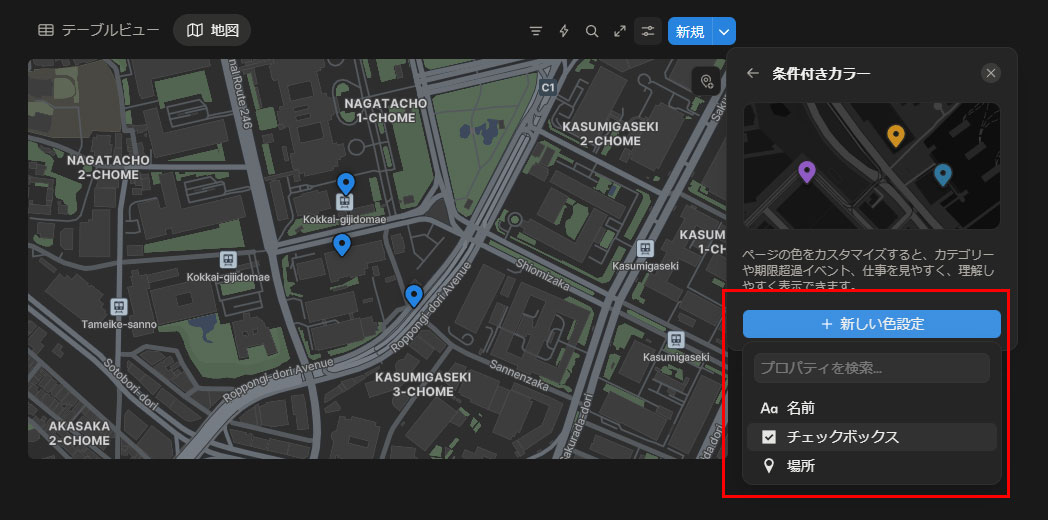Close the 条件付きカラー panel
The width and height of the screenshot is (1048, 520).
990,73
